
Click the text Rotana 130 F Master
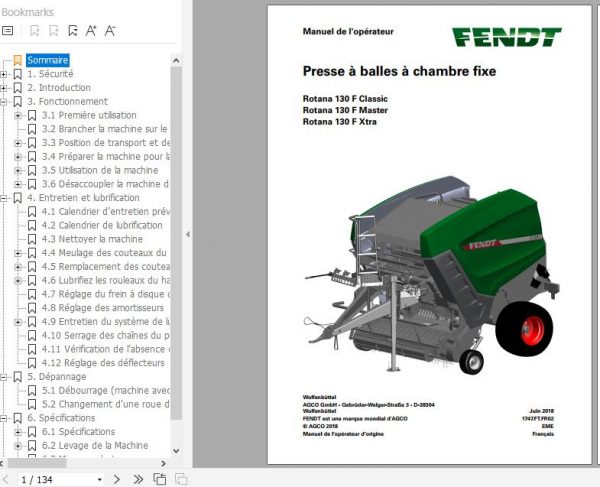[345, 110]
